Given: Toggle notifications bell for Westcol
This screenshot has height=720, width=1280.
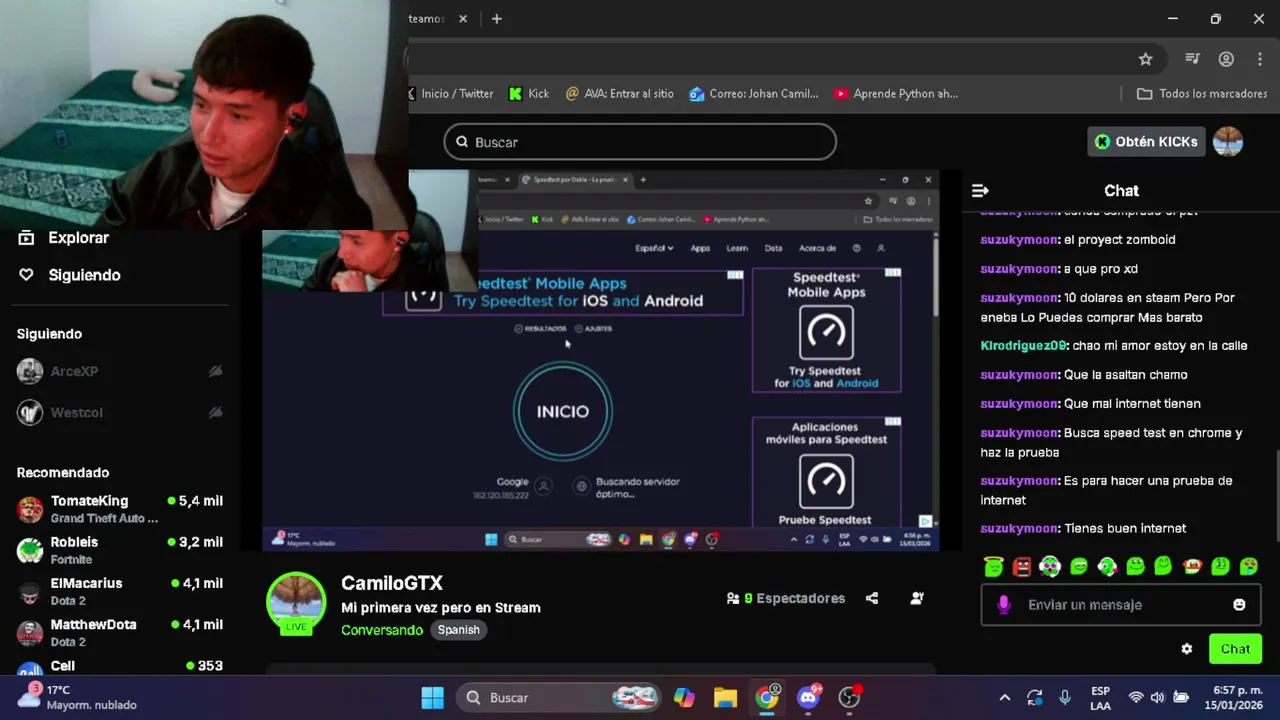Looking at the screenshot, I should (215, 412).
